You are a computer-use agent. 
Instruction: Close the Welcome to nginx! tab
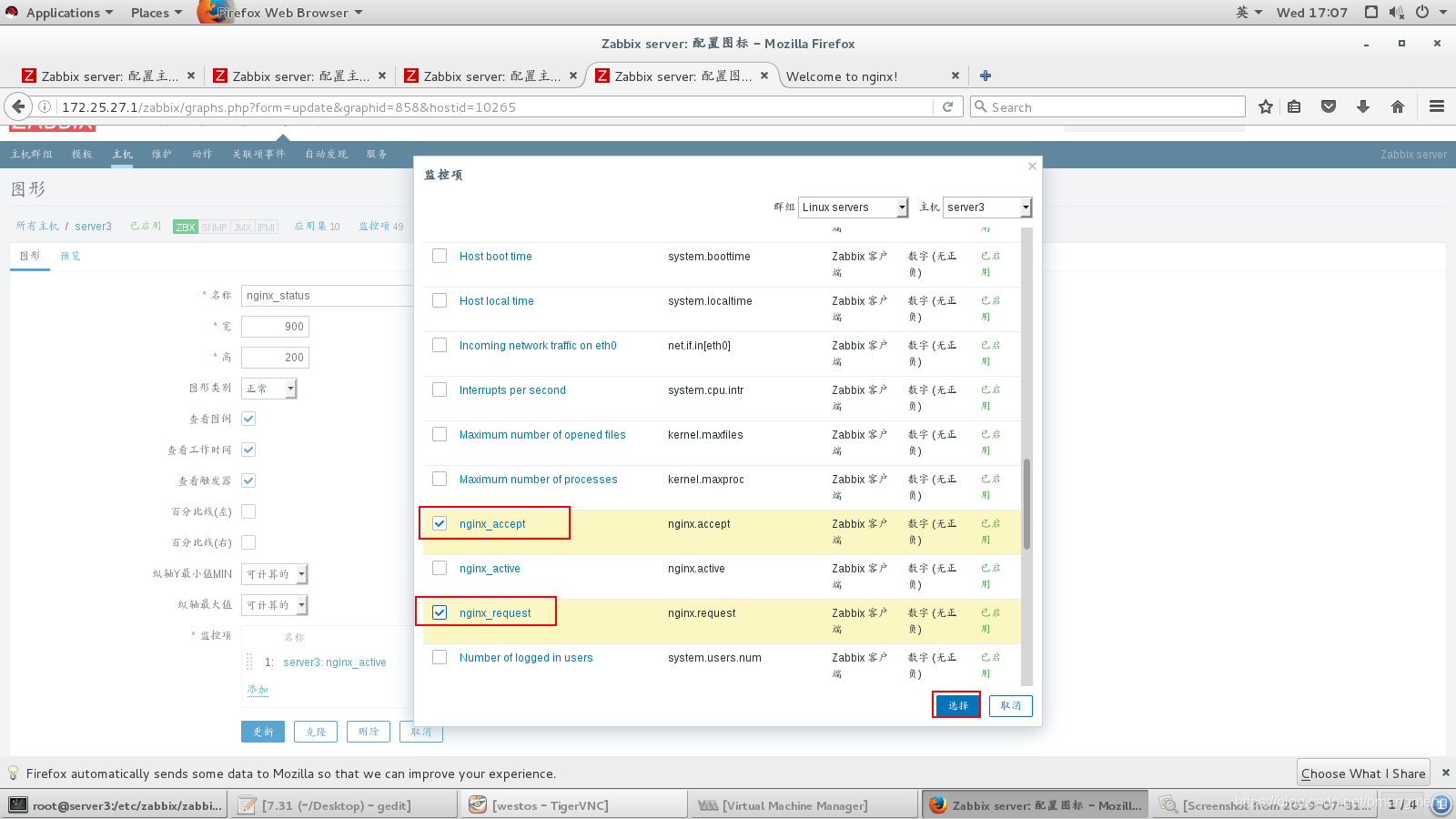coord(955,76)
